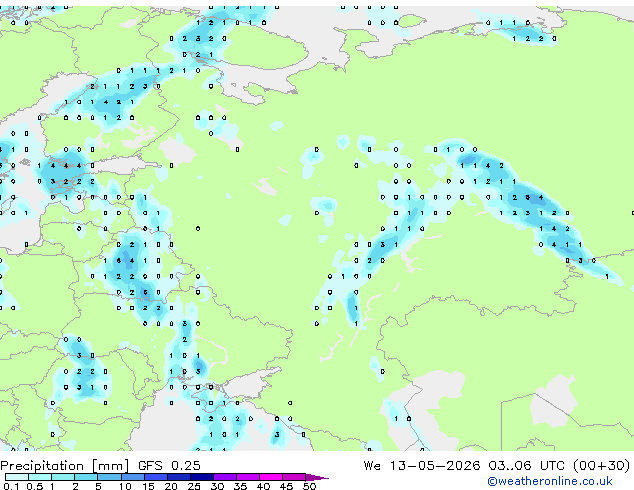Choose the 45–50 mm legend swatch
Image resolution: width=634 pixels, height=490 pixels.
294,477
